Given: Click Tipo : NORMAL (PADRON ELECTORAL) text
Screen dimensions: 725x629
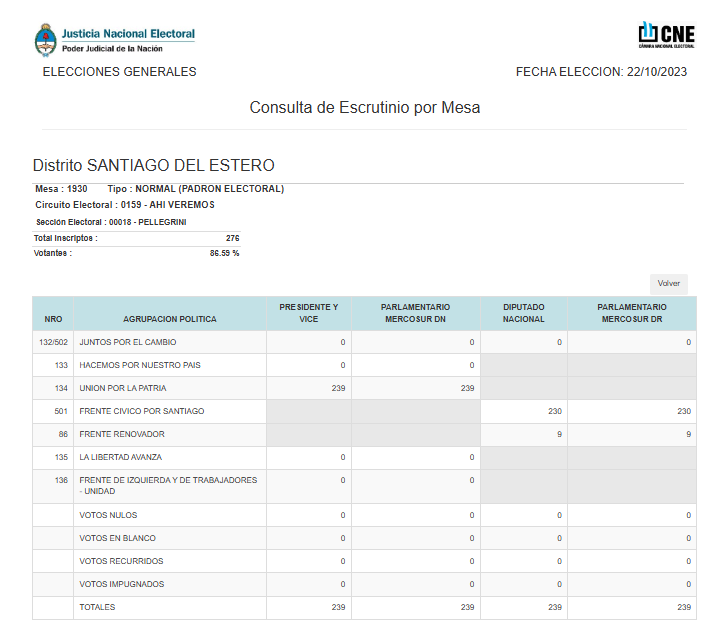Looking at the screenshot, I should [x=196, y=189].
